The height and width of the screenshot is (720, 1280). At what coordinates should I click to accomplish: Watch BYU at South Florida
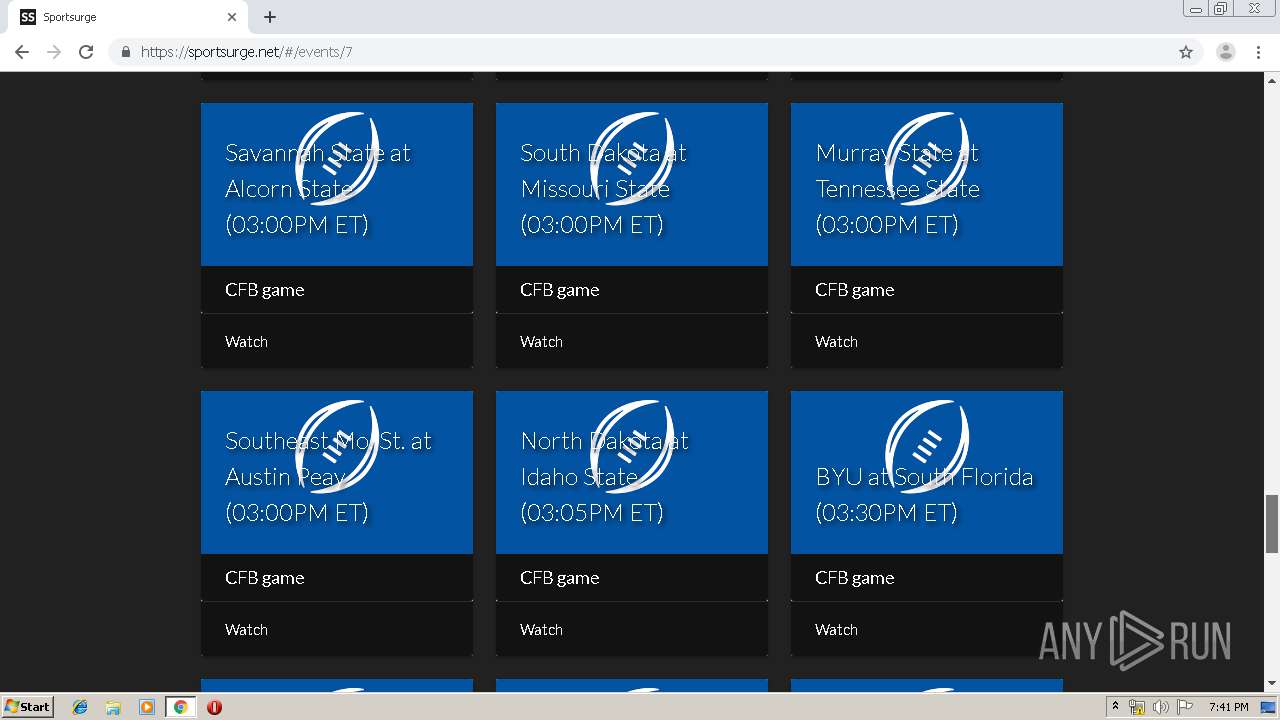tap(836, 630)
